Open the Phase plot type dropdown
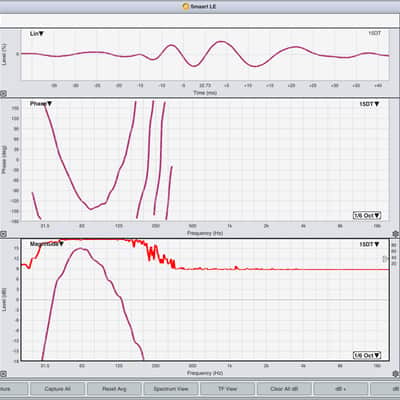This screenshot has height=400, width=400. pyautogui.click(x=41, y=104)
